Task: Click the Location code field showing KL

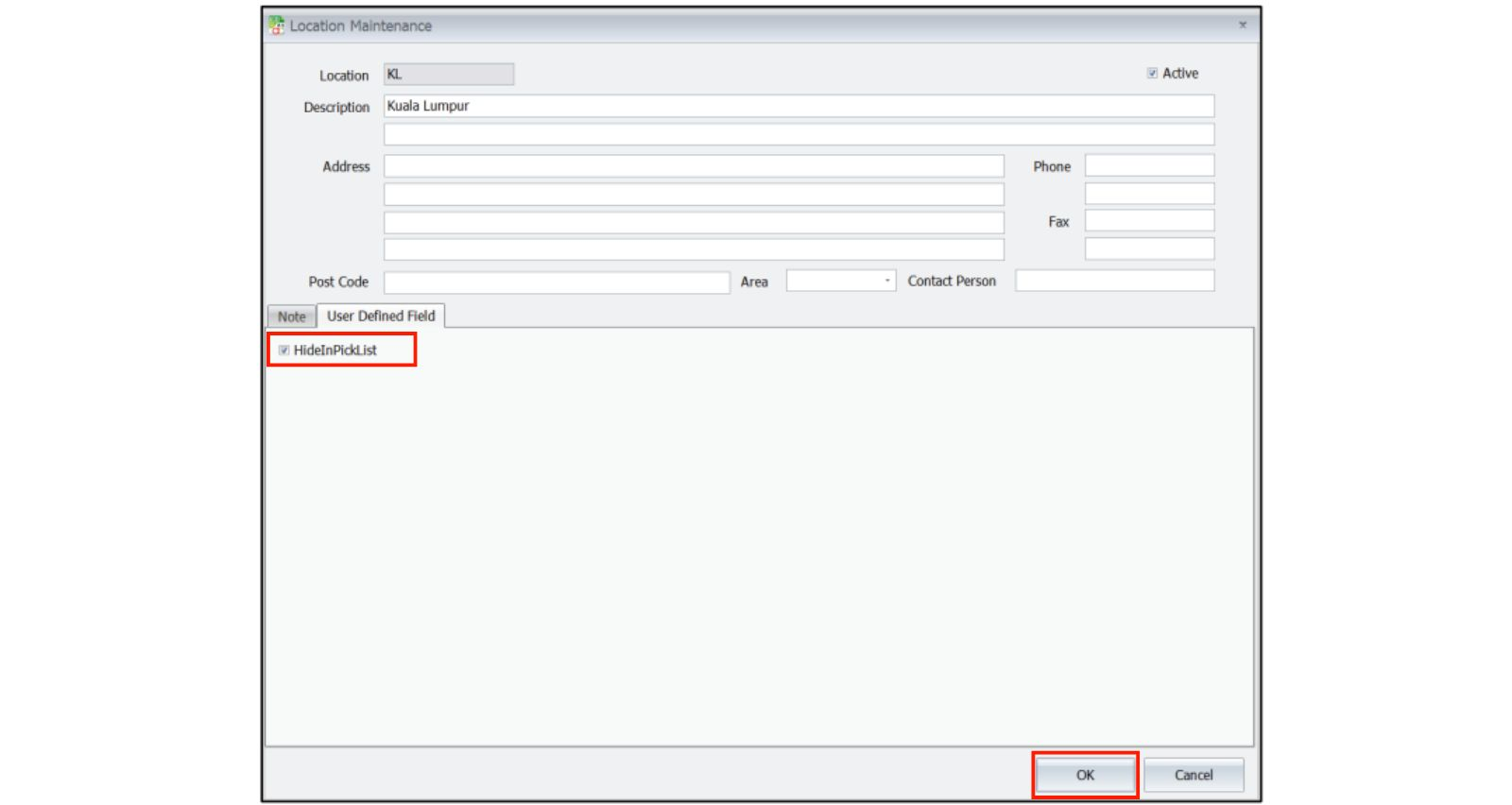Action: pos(448,75)
